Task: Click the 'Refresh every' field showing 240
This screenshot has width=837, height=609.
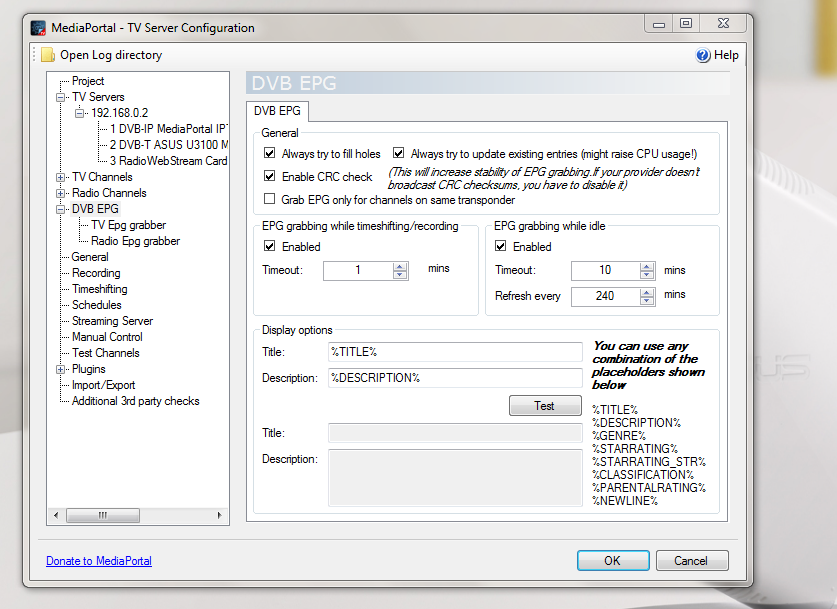Action: [605, 296]
